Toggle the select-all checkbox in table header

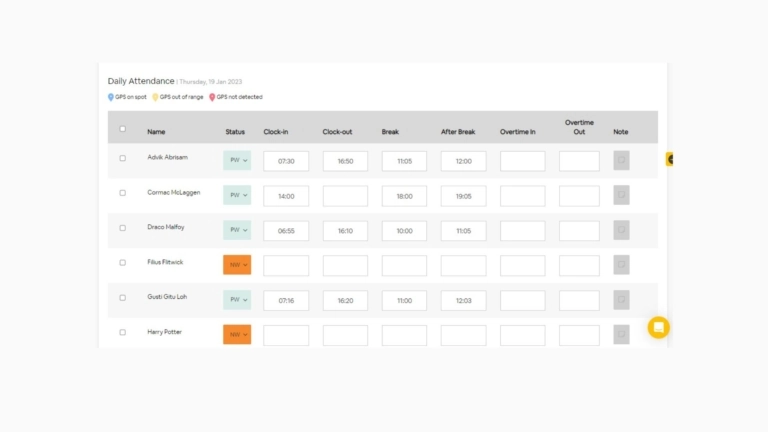(123, 128)
